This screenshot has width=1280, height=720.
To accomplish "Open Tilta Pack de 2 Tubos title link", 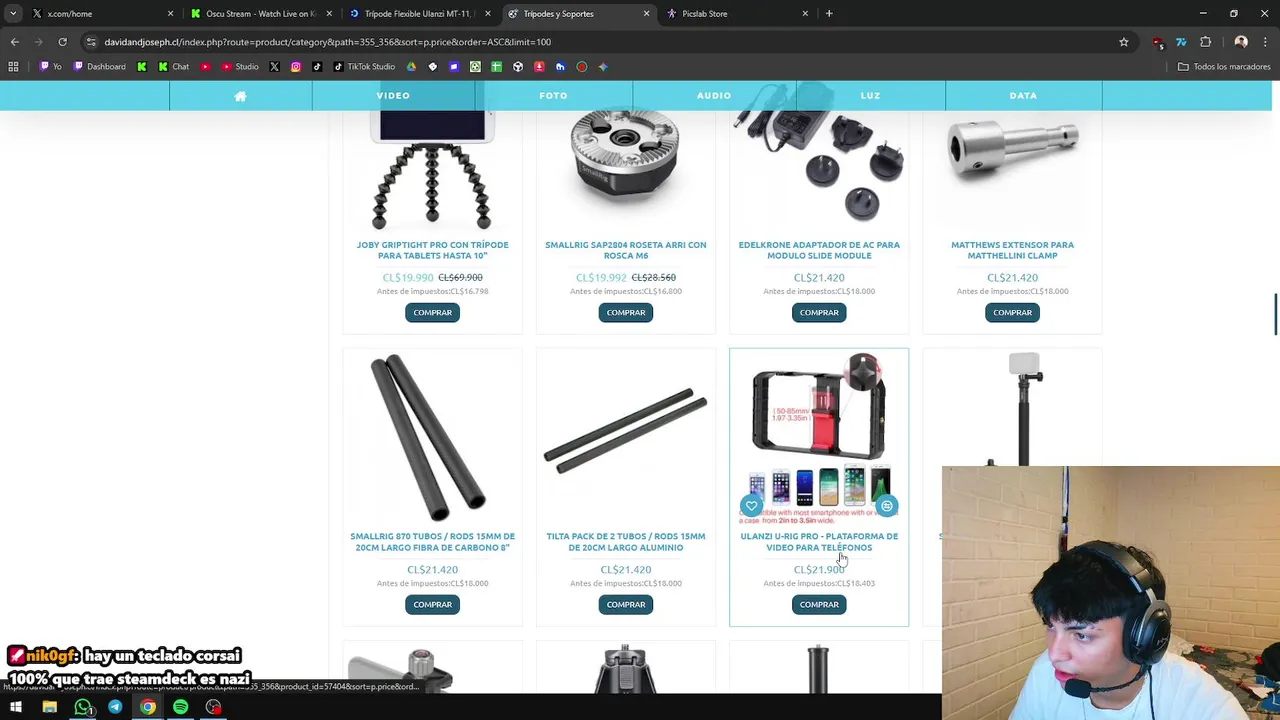I will click(x=626, y=542).
